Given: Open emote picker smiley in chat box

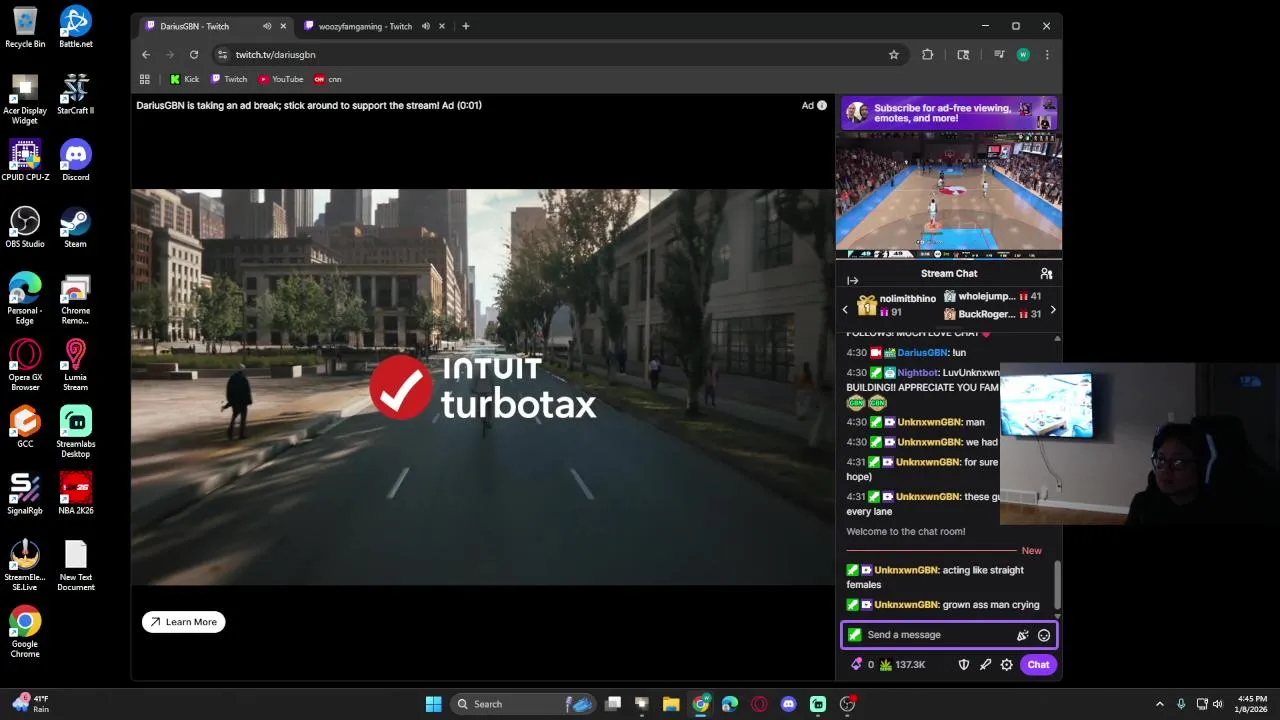Looking at the screenshot, I should click(x=1044, y=635).
